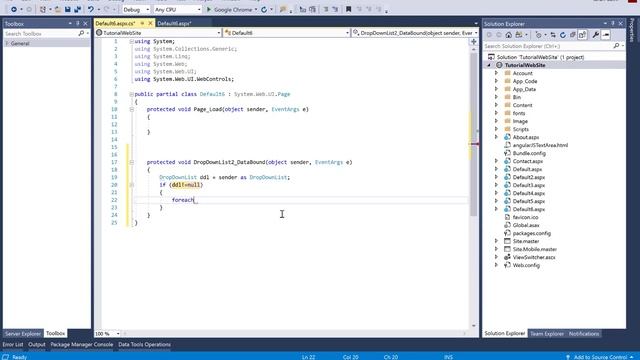Collapse the DropDownList2_DataBound method outline
Image resolution: width=640 pixels, height=360 pixels.
(x=132, y=162)
